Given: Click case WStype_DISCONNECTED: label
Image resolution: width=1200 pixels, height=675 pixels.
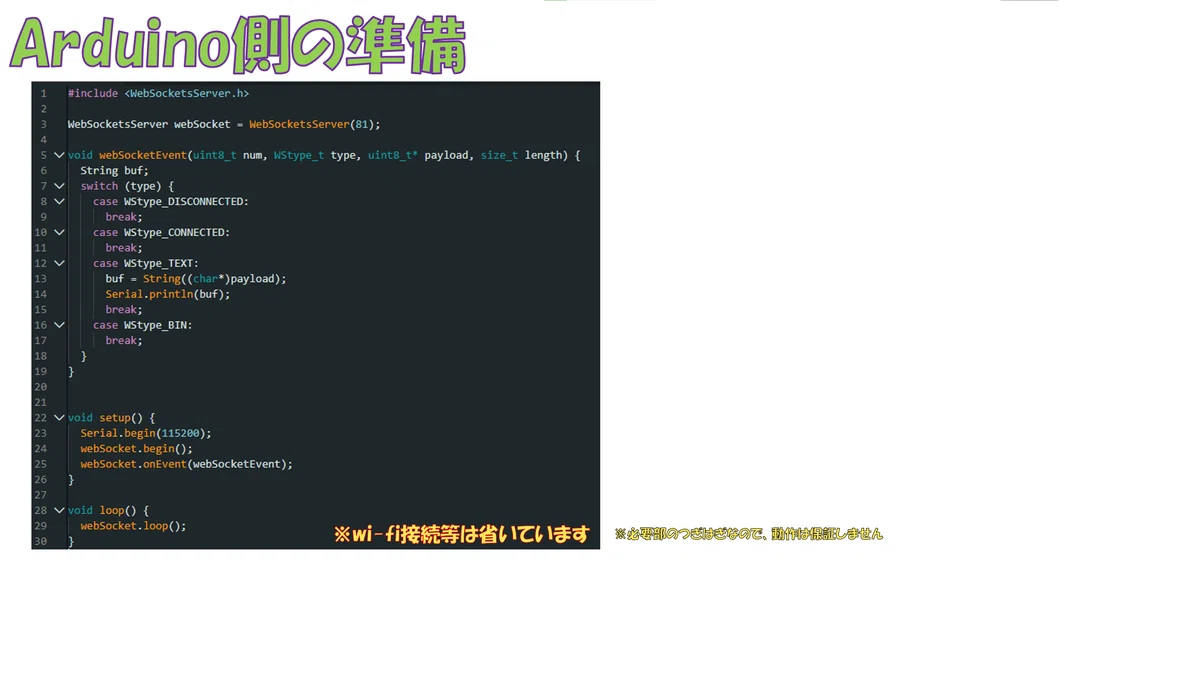Looking at the screenshot, I should coord(171,201).
